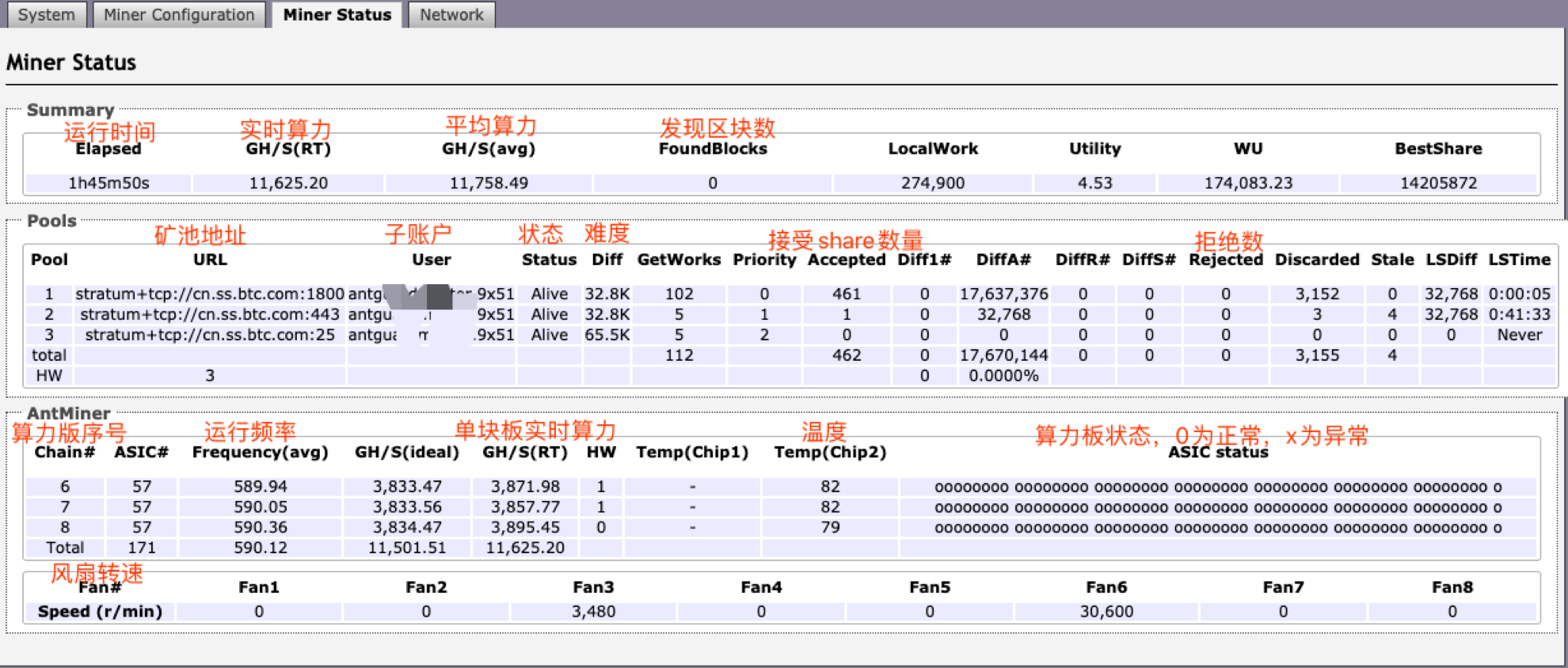Click the Fan6 speed value 30,600
The width and height of the screenshot is (1568, 668).
1106,612
